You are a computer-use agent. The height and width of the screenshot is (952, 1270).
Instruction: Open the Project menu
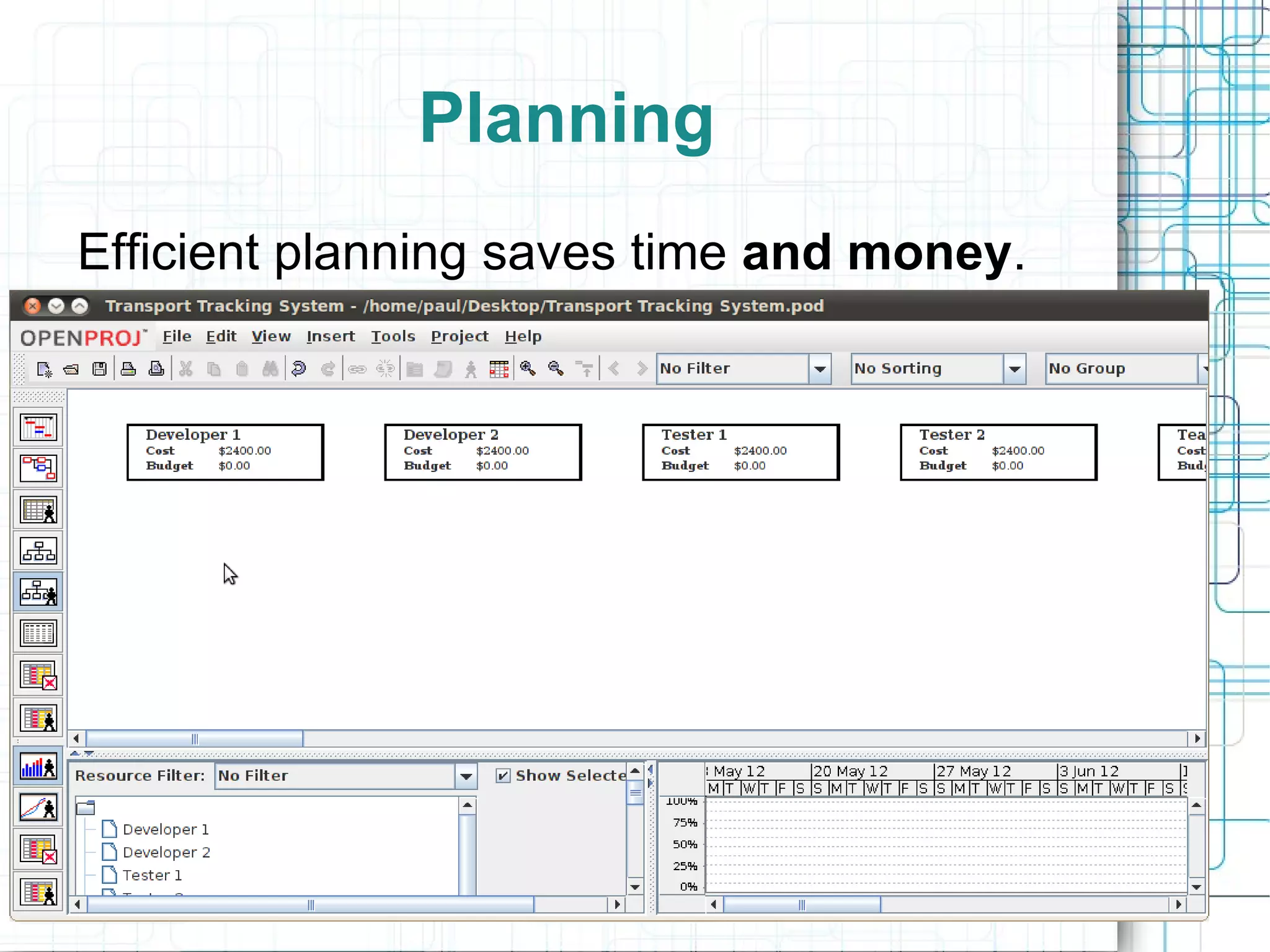pos(460,337)
